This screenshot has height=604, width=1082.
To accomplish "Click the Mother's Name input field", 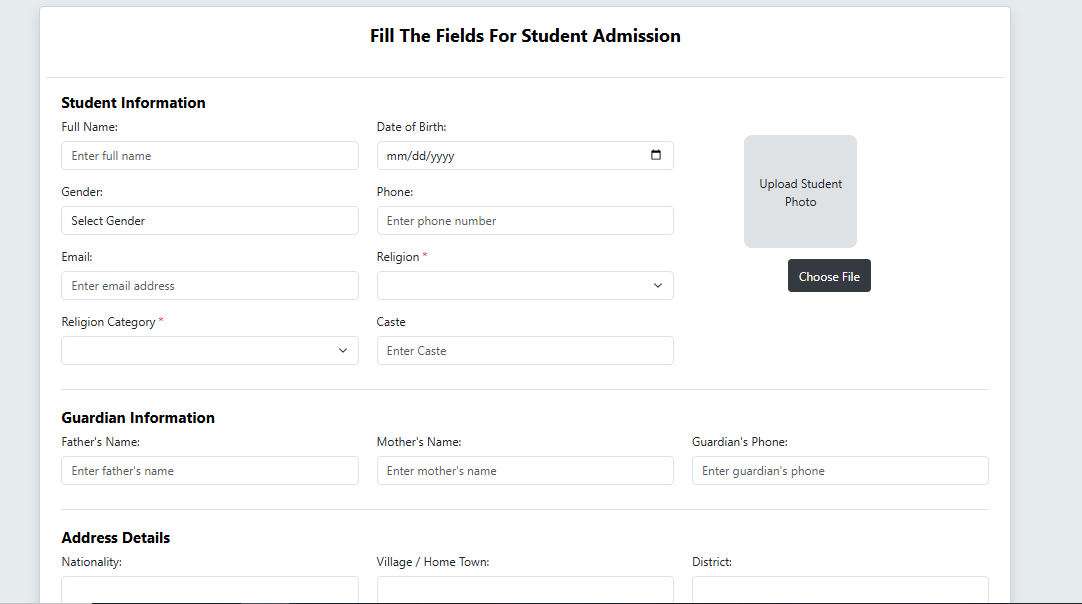I will click(525, 471).
